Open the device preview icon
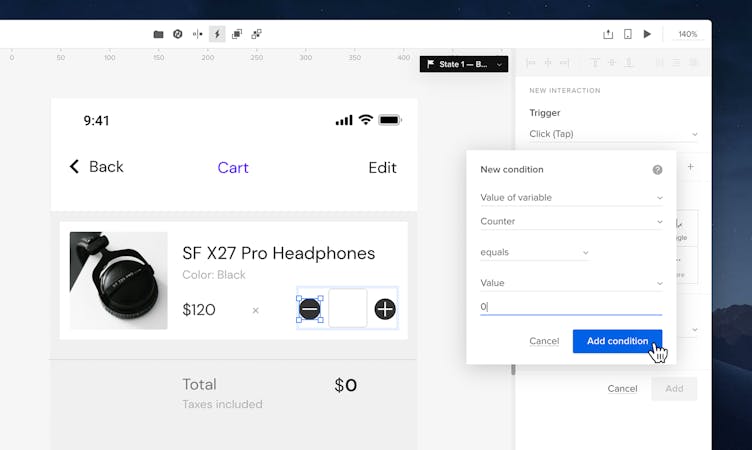Viewport: 752px width, 450px height. [x=628, y=34]
